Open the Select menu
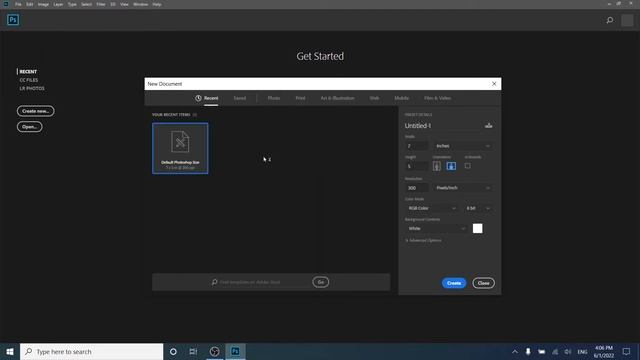 tap(87, 4)
